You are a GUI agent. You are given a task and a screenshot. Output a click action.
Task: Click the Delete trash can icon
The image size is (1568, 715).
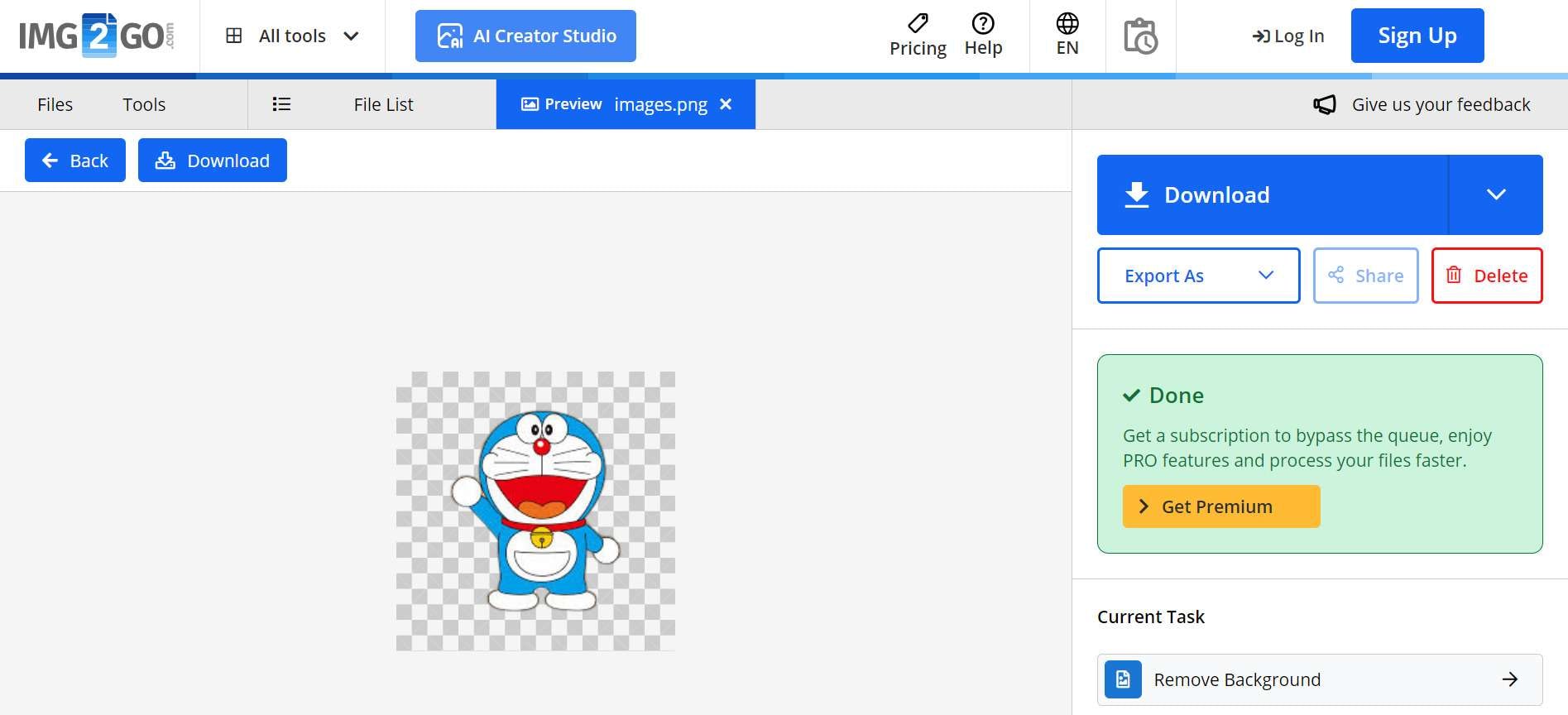click(x=1454, y=275)
